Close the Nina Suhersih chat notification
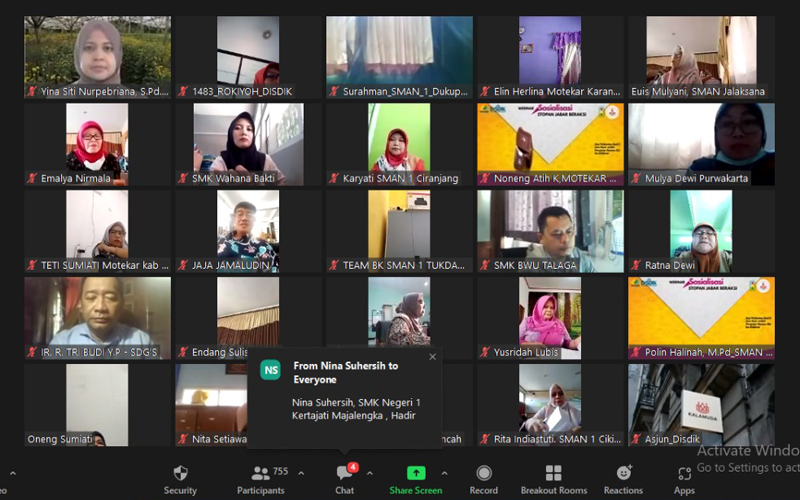Image resolution: width=800 pixels, height=500 pixels. point(432,357)
